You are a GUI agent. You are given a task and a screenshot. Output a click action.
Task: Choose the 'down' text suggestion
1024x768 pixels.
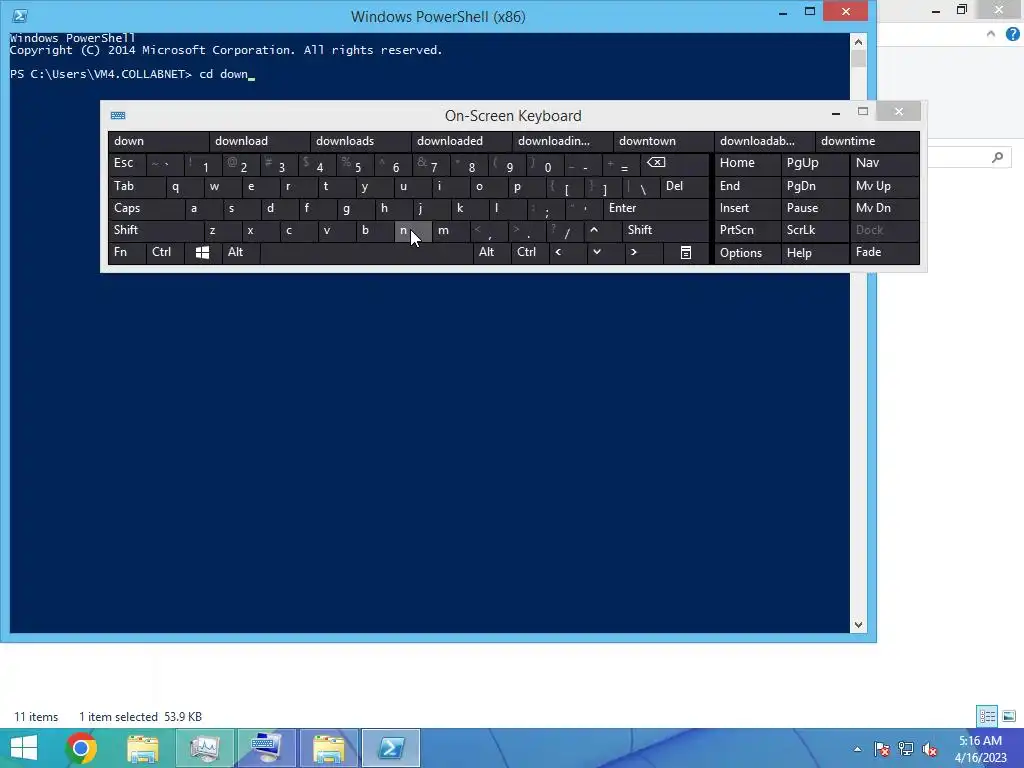coord(159,141)
